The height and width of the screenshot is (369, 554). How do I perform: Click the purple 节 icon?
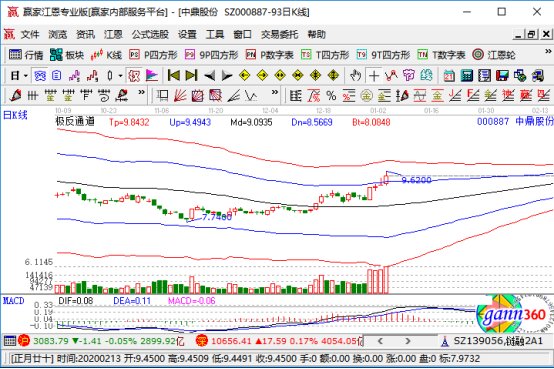click(x=409, y=76)
